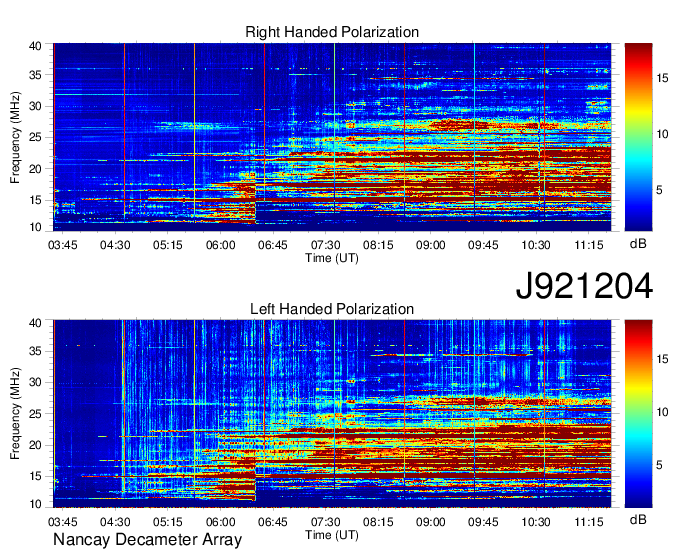Click Frequency (MHz) label of Right Handed panel
680x552 pixels.
[15, 137]
